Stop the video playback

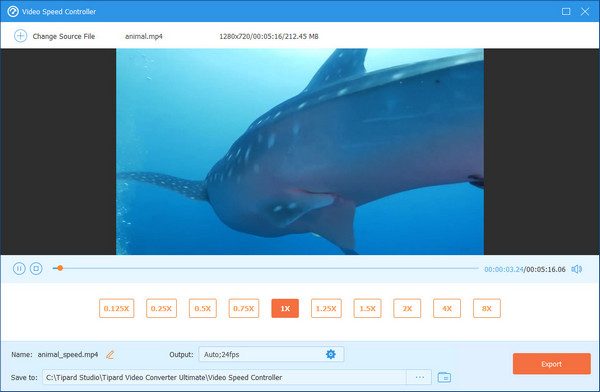(x=36, y=269)
